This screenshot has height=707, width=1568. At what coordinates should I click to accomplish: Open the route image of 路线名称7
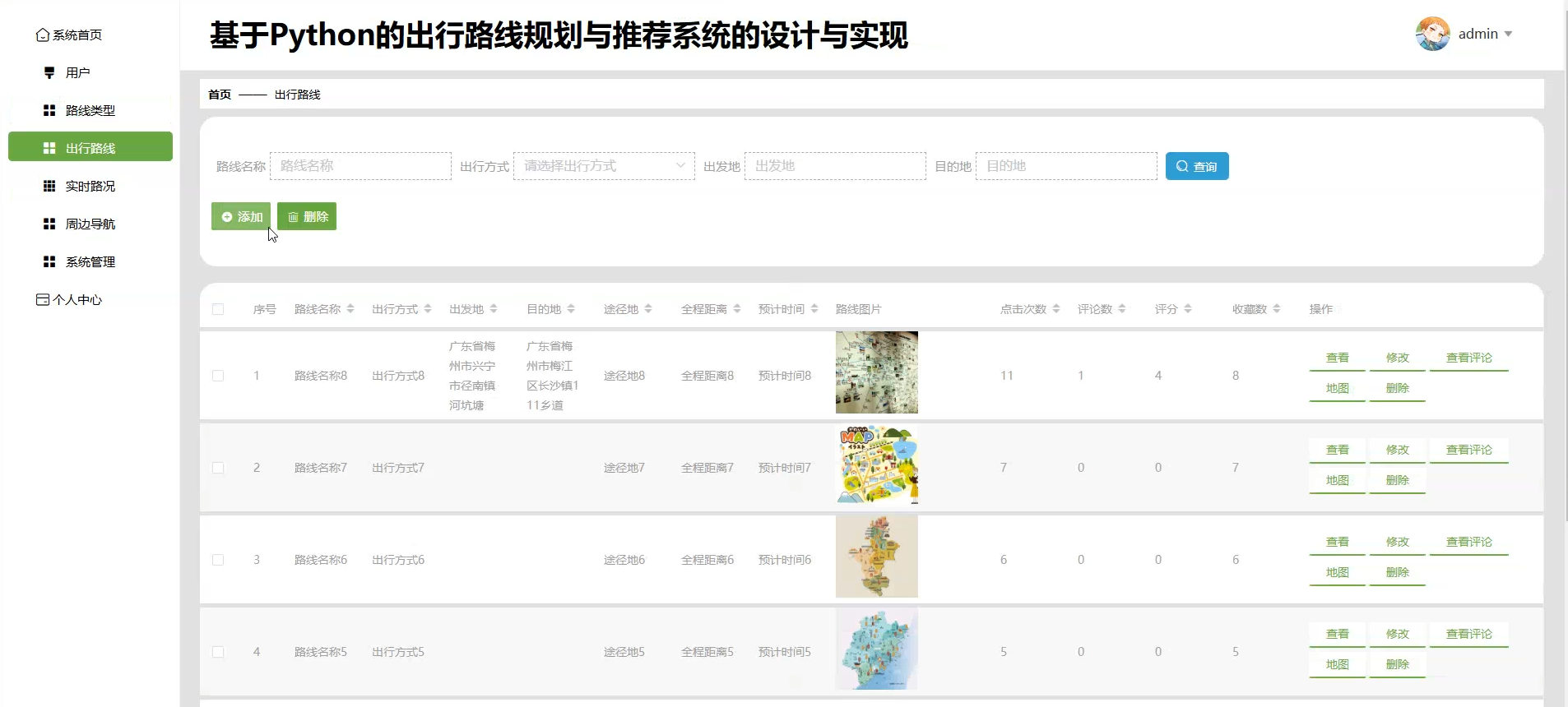pos(877,464)
